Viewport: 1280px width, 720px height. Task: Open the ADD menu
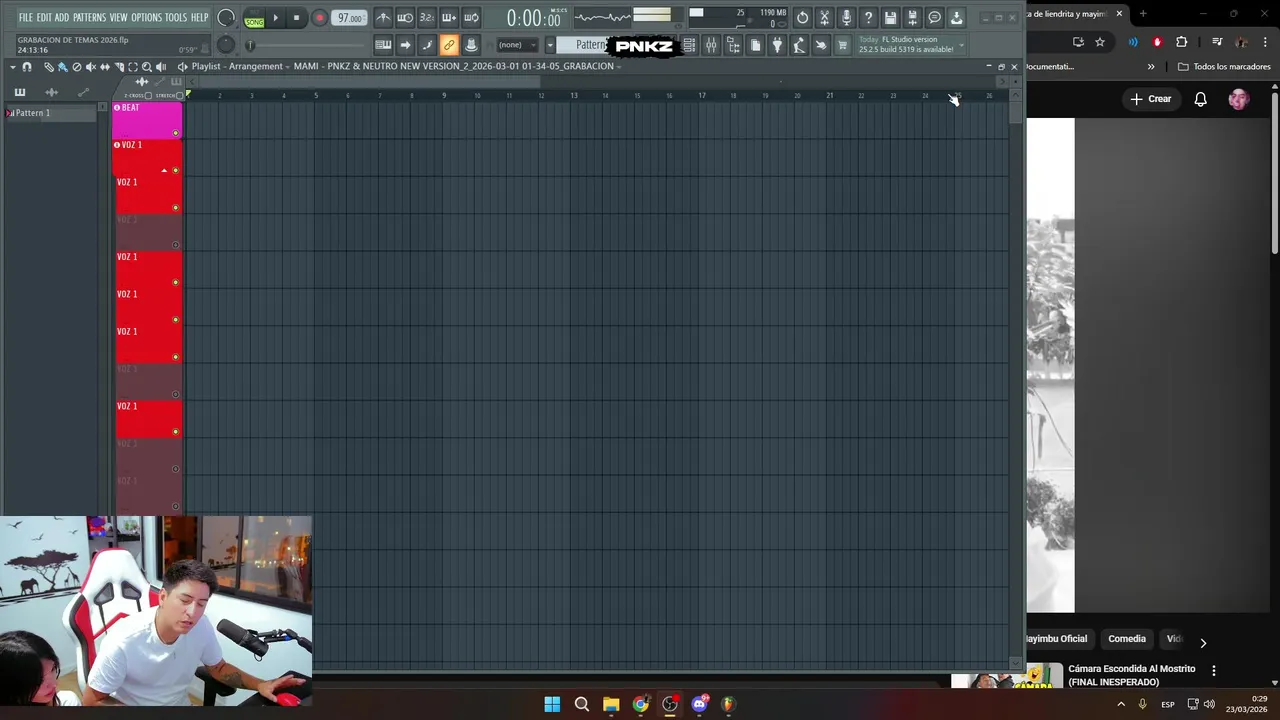coord(62,17)
